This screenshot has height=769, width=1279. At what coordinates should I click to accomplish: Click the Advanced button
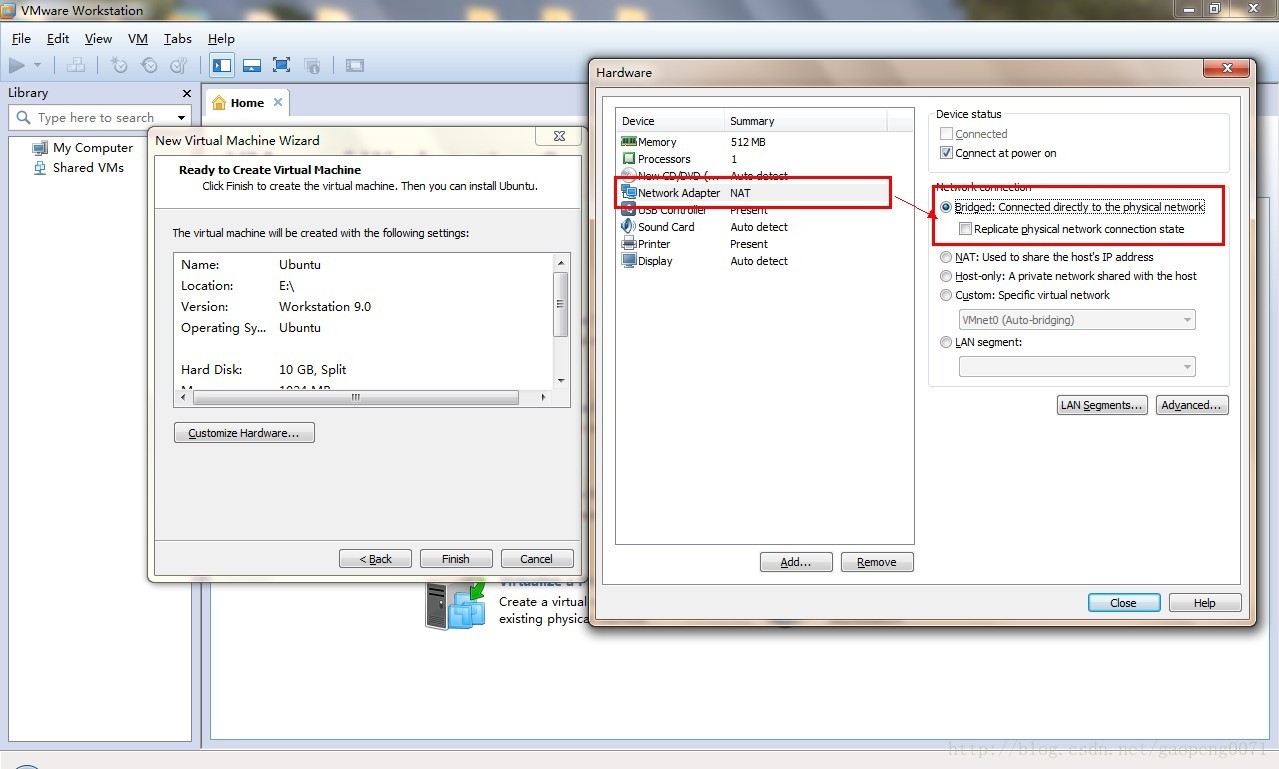coord(1192,405)
